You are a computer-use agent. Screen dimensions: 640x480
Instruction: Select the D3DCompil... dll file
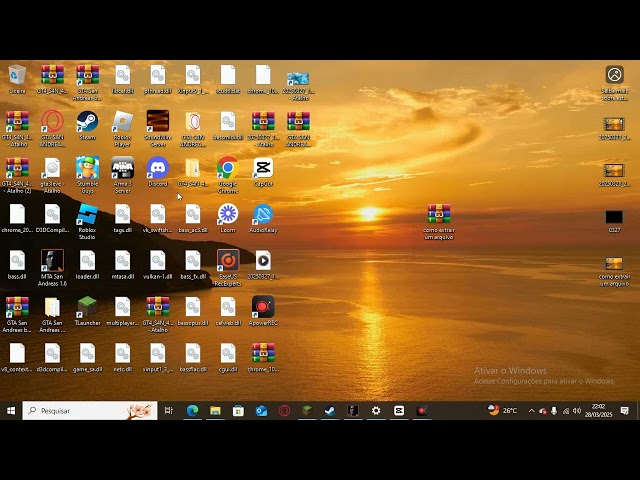coord(52,218)
